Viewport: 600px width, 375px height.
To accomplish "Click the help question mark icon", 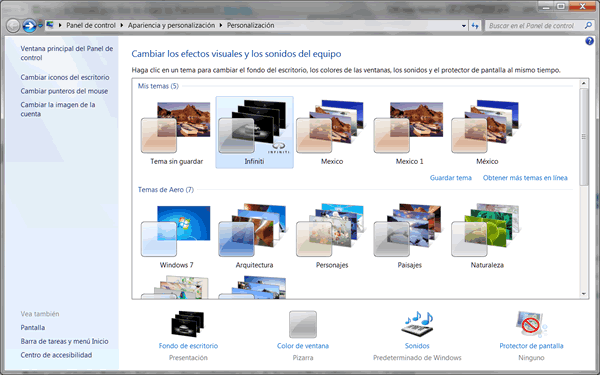I will 589,41.
